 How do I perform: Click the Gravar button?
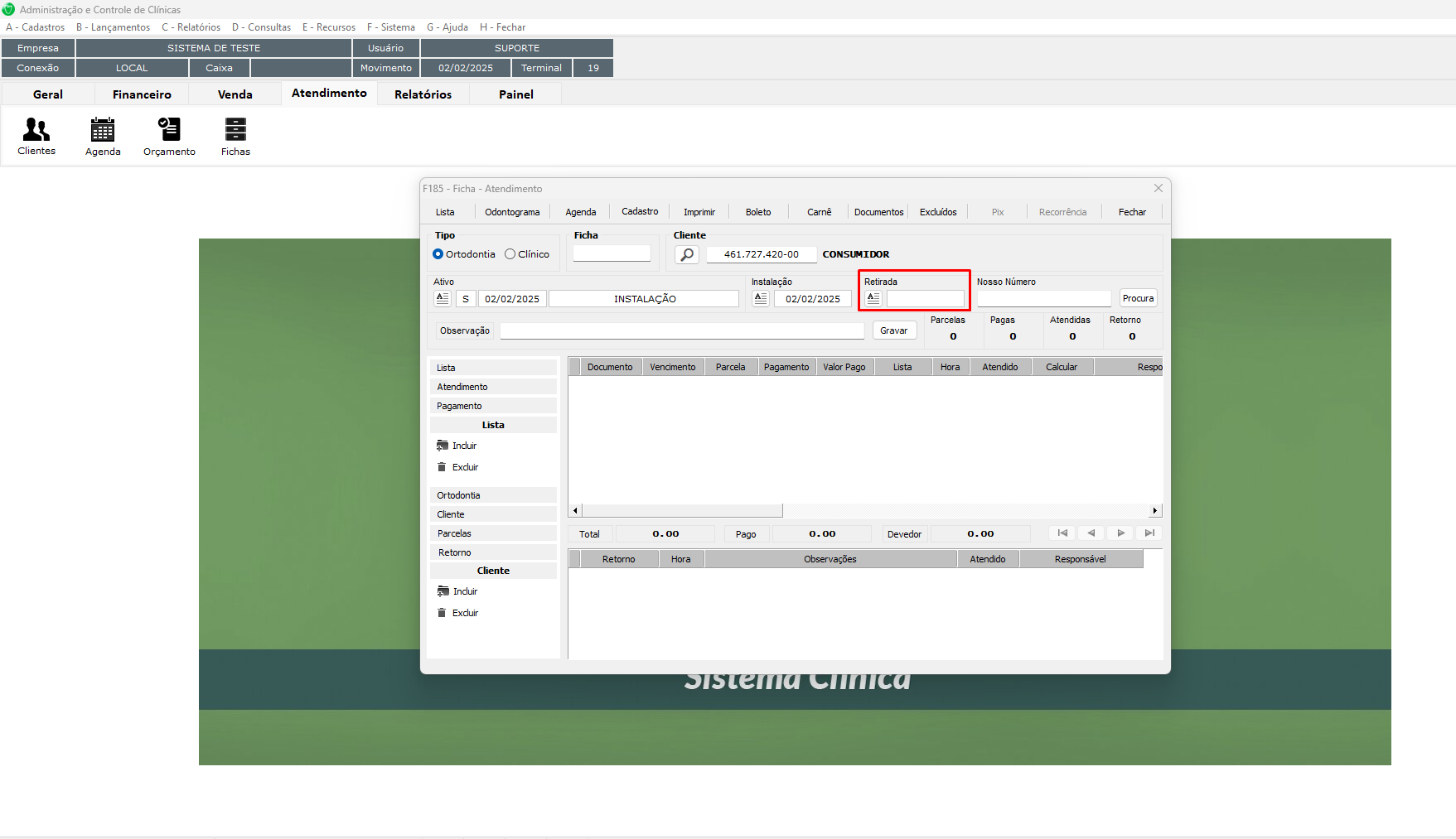(x=894, y=330)
